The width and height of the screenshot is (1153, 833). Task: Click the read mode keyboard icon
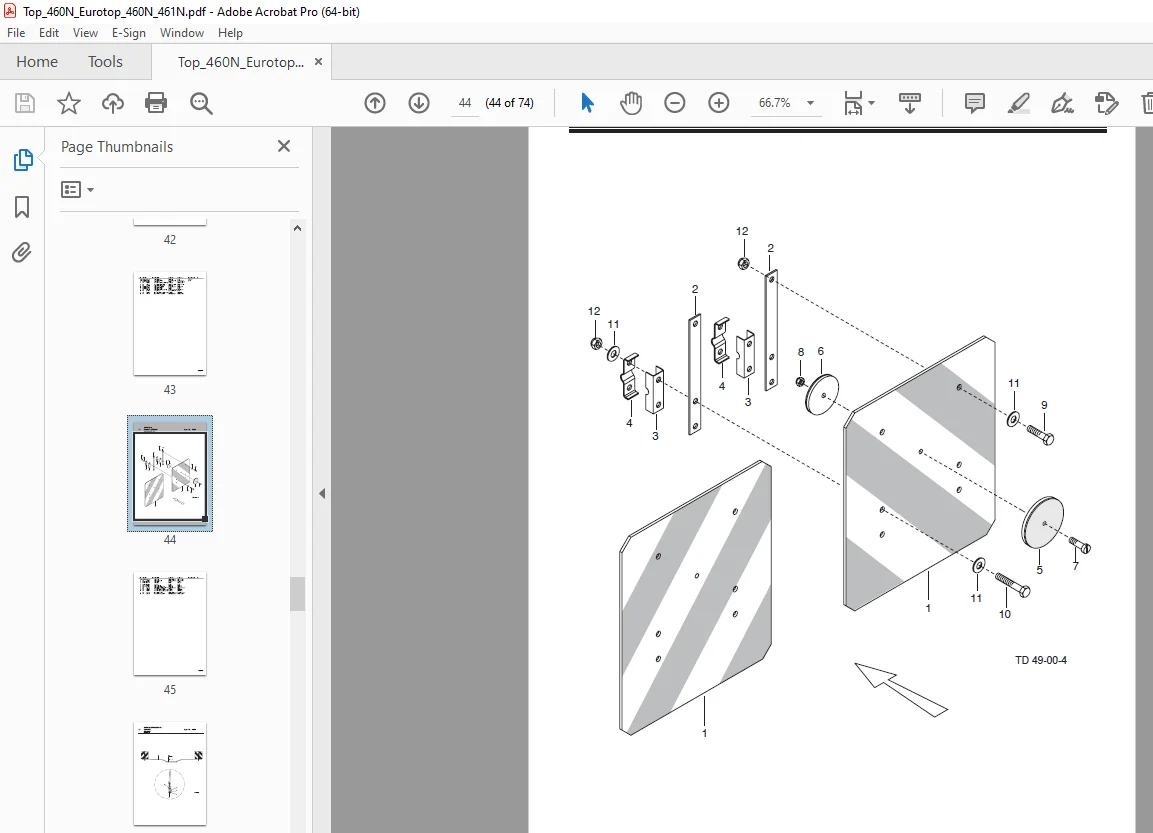[910, 103]
